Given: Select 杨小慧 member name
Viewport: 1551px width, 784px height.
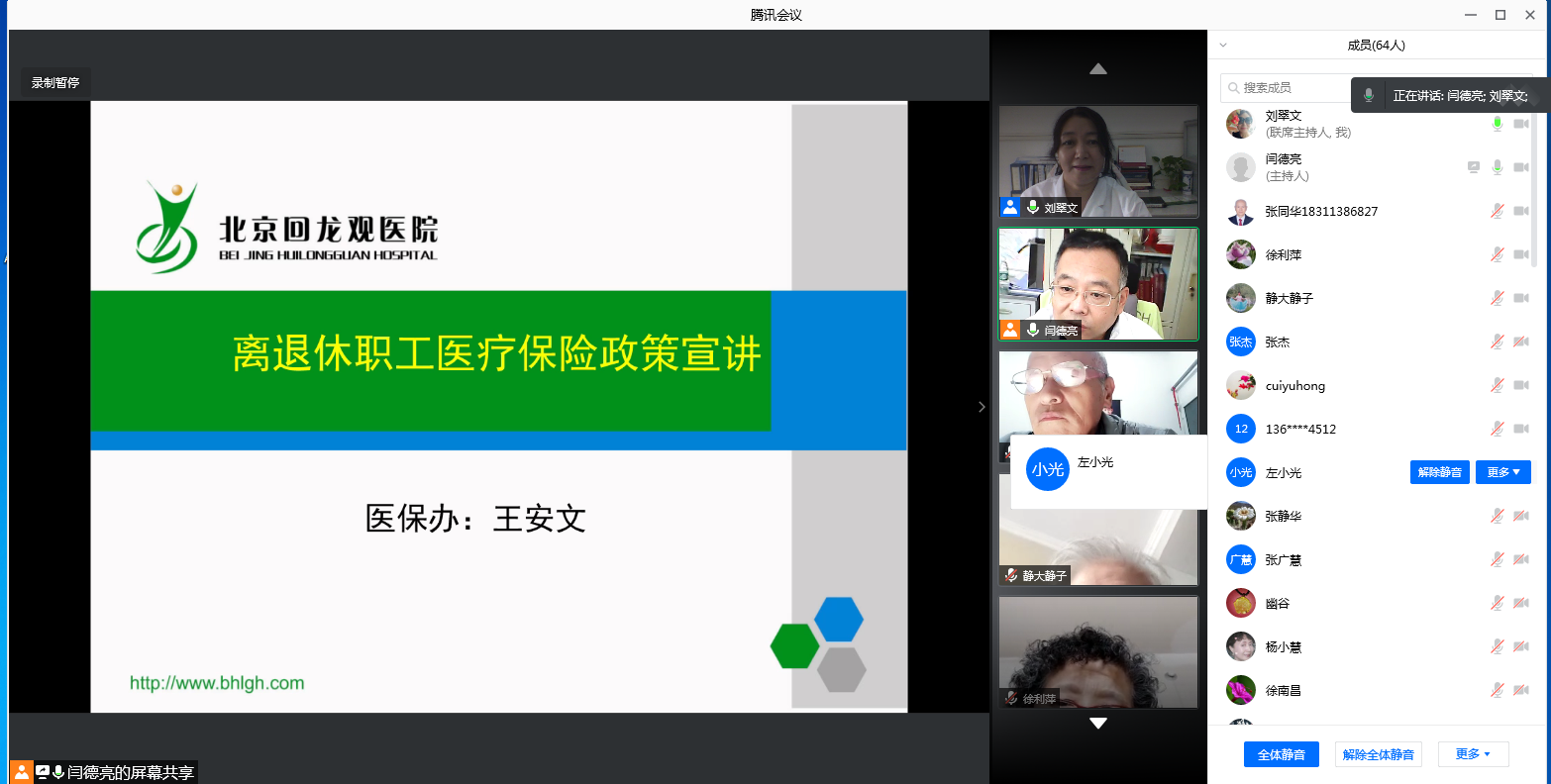Looking at the screenshot, I should tap(1284, 646).
